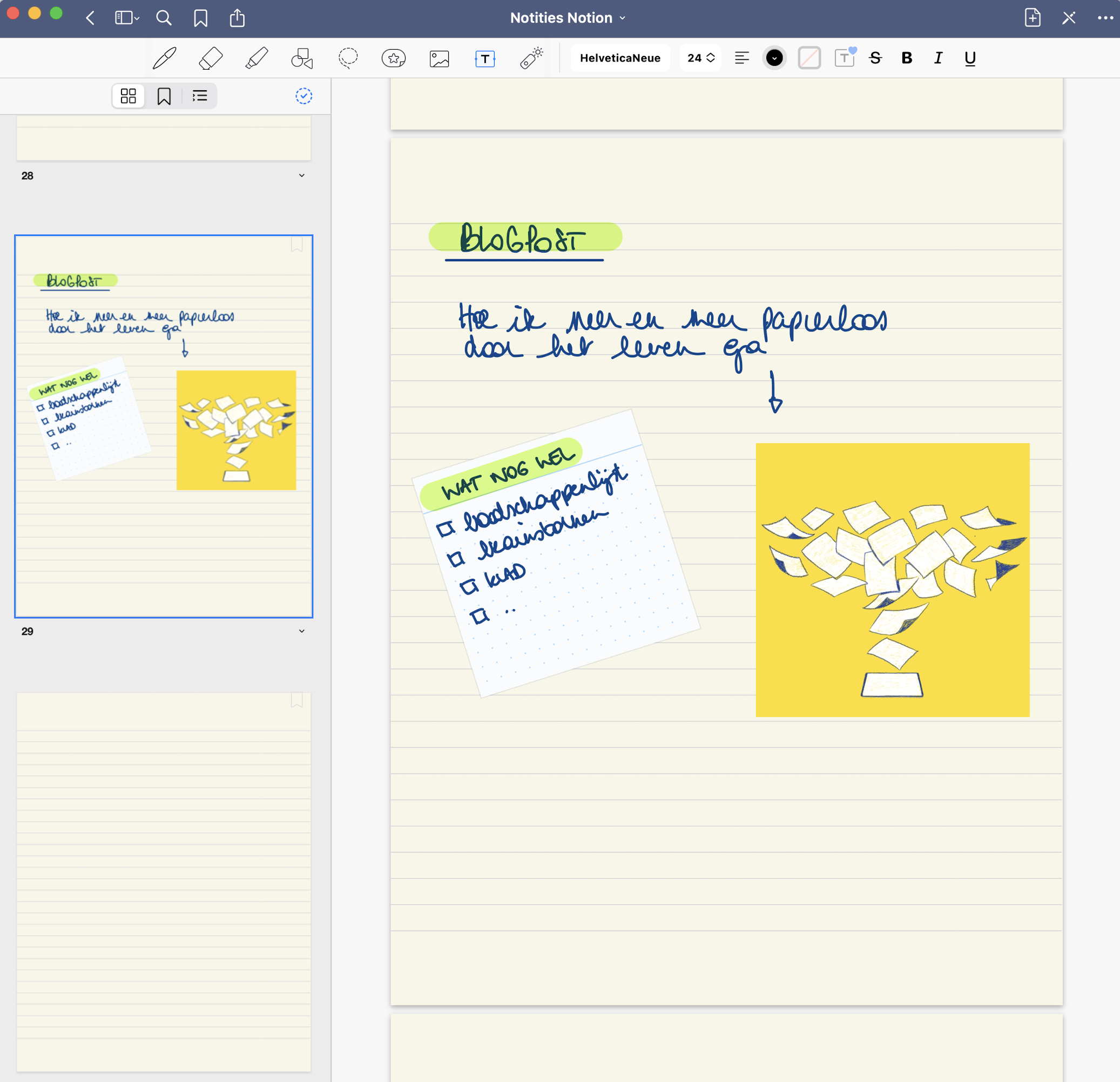Insert an image with the Photo tool

pyautogui.click(x=439, y=57)
